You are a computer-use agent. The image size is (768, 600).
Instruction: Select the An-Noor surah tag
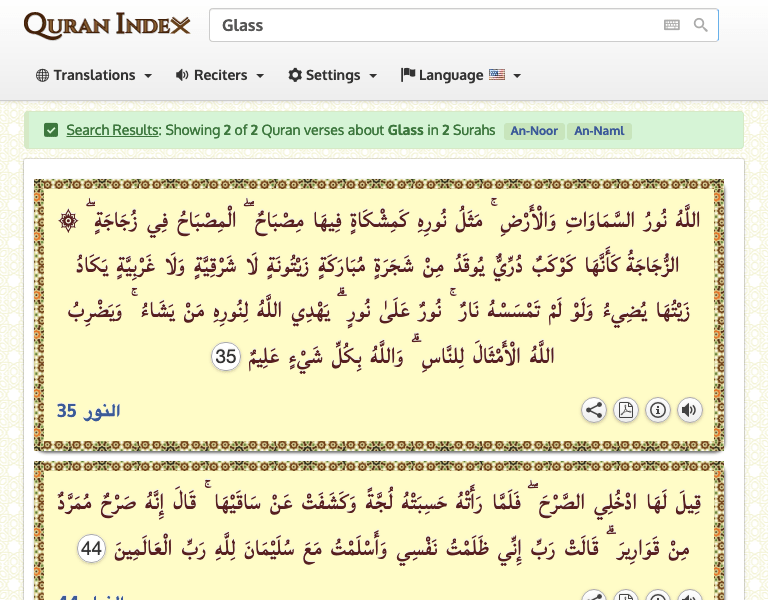[534, 131]
